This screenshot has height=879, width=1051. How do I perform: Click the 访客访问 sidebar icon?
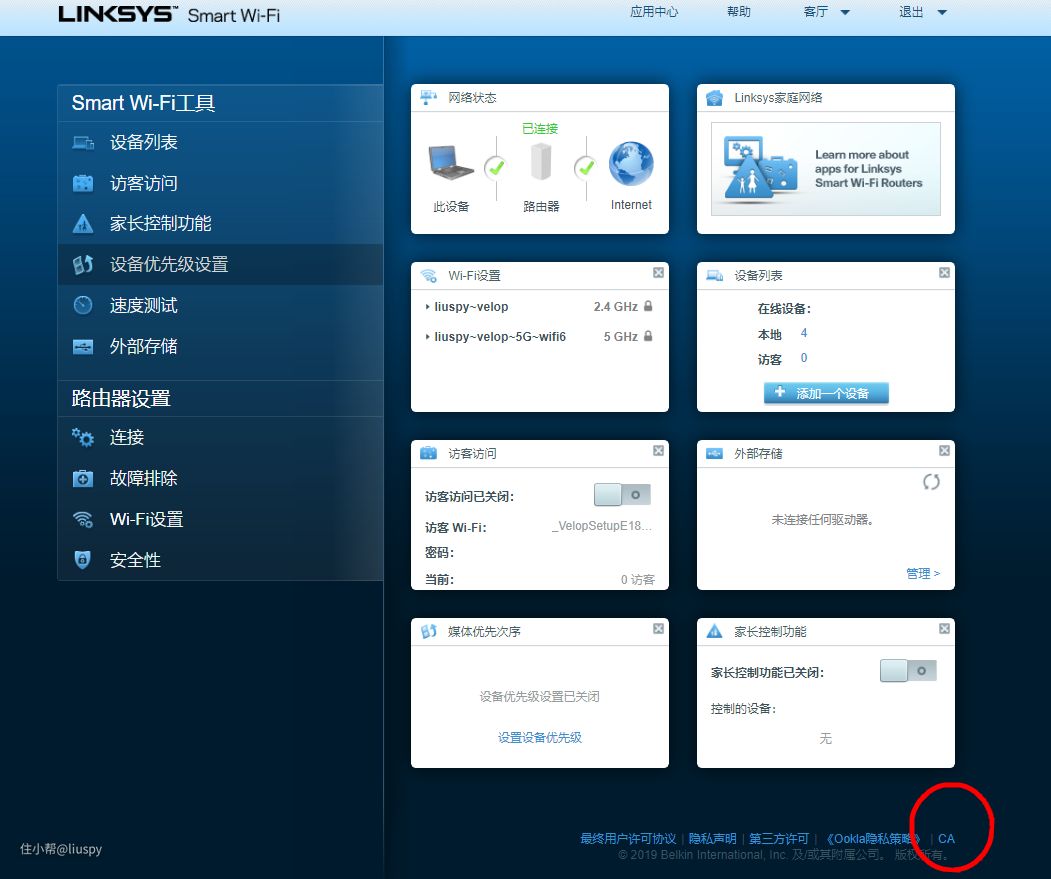coord(83,184)
